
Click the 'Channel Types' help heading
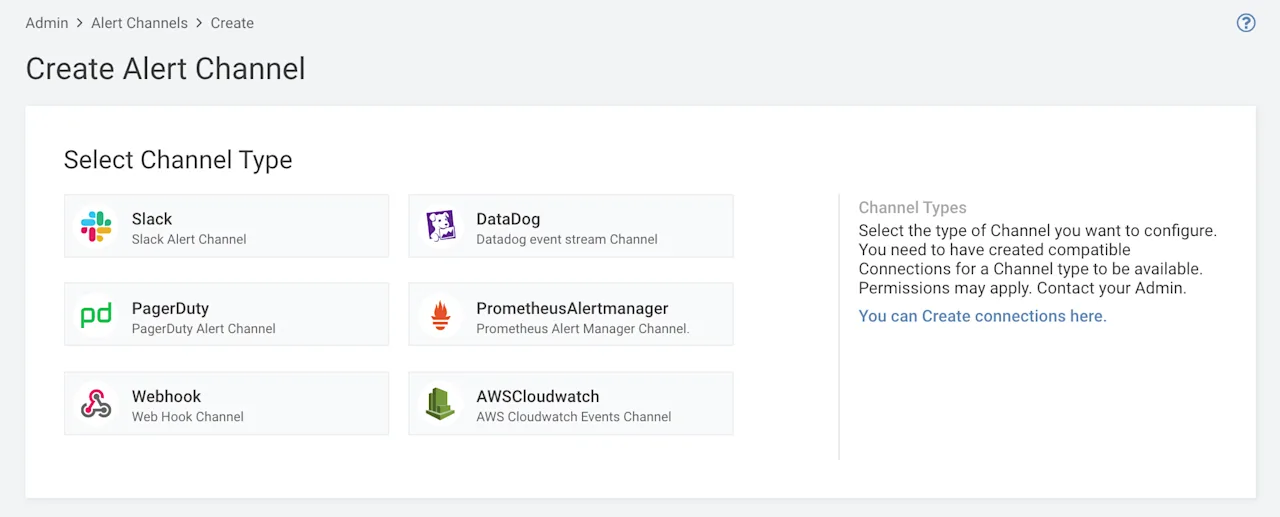(913, 208)
